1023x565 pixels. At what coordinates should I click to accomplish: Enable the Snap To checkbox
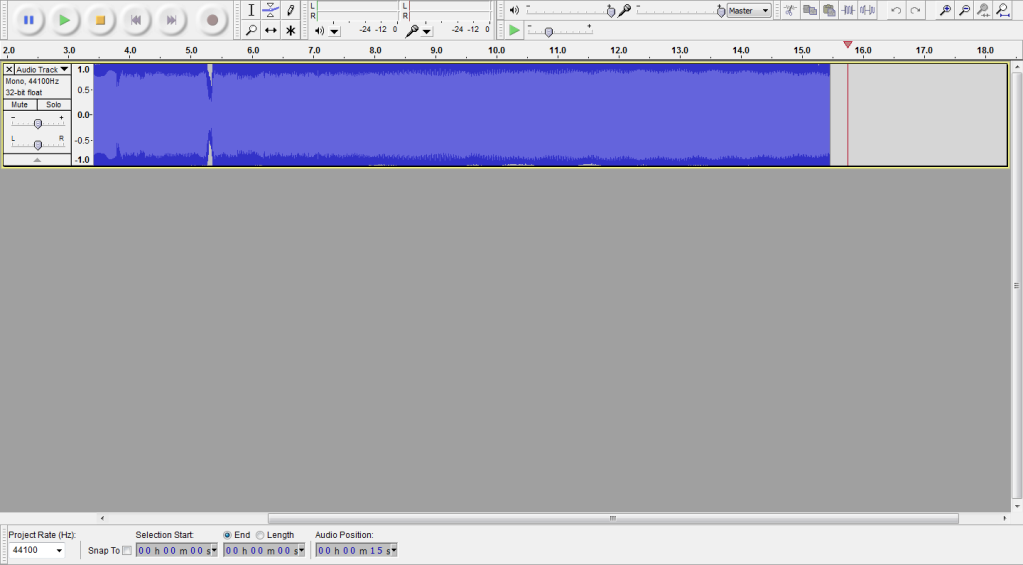(126, 551)
